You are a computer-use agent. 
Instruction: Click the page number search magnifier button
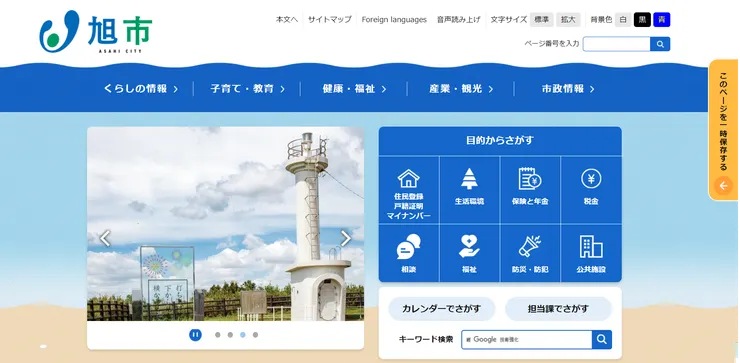(x=660, y=44)
